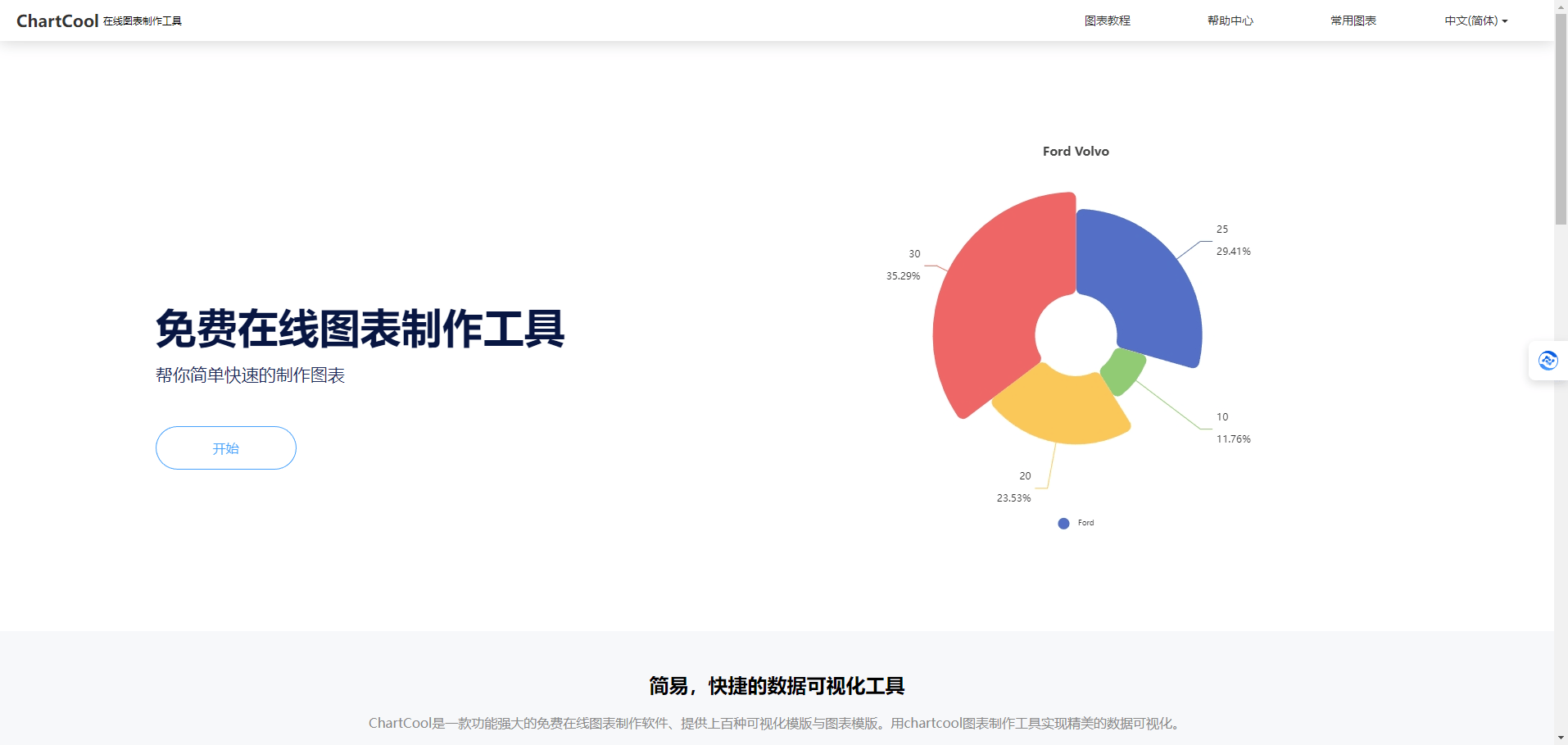Toggle the Ford series via its legend entry
The image size is (1568, 745).
click(x=1085, y=523)
